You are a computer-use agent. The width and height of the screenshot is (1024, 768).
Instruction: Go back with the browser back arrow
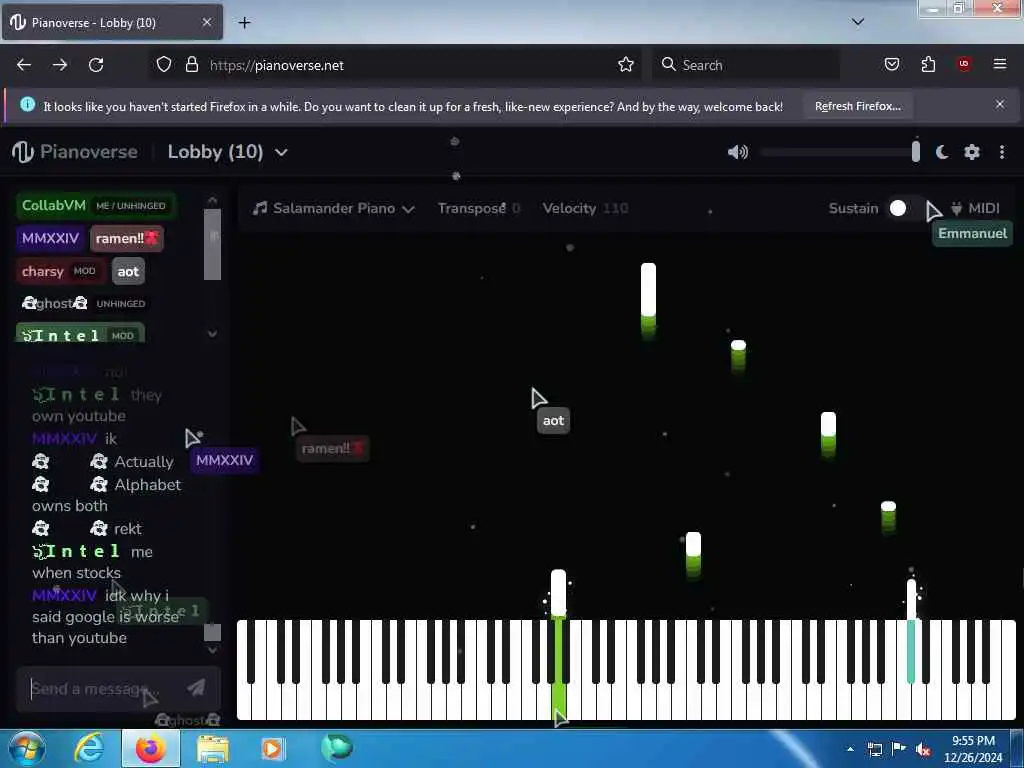coord(24,65)
